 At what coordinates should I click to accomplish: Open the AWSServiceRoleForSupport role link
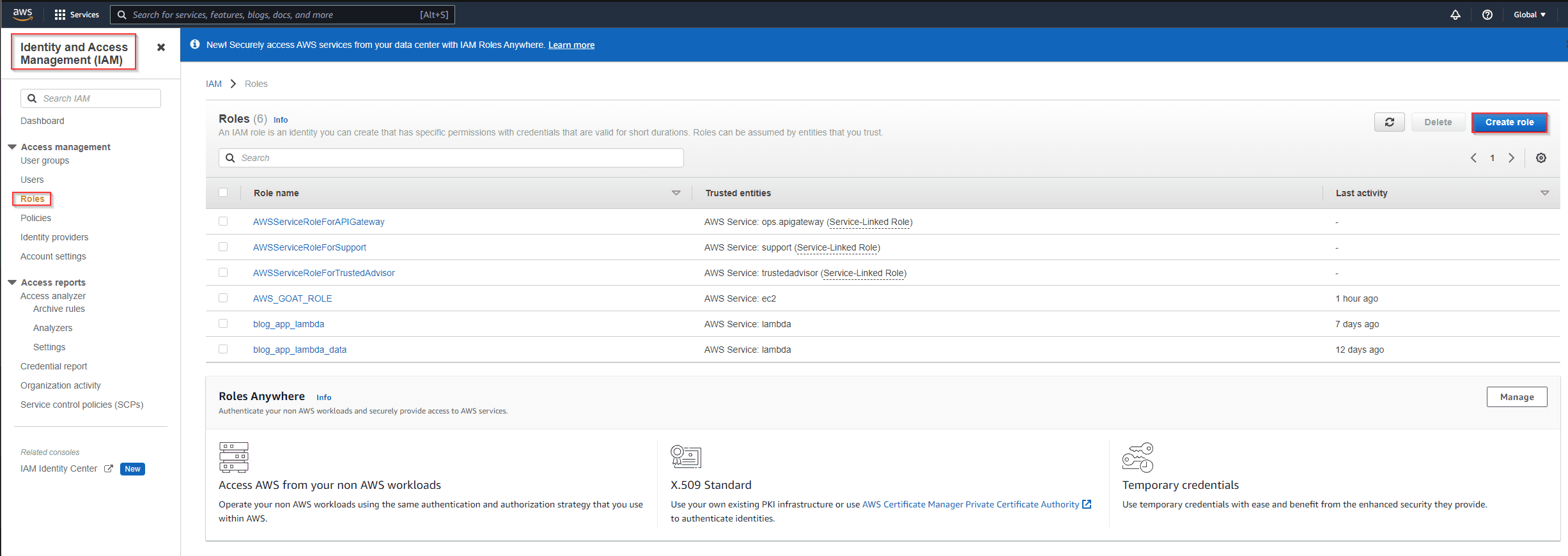(309, 247)
